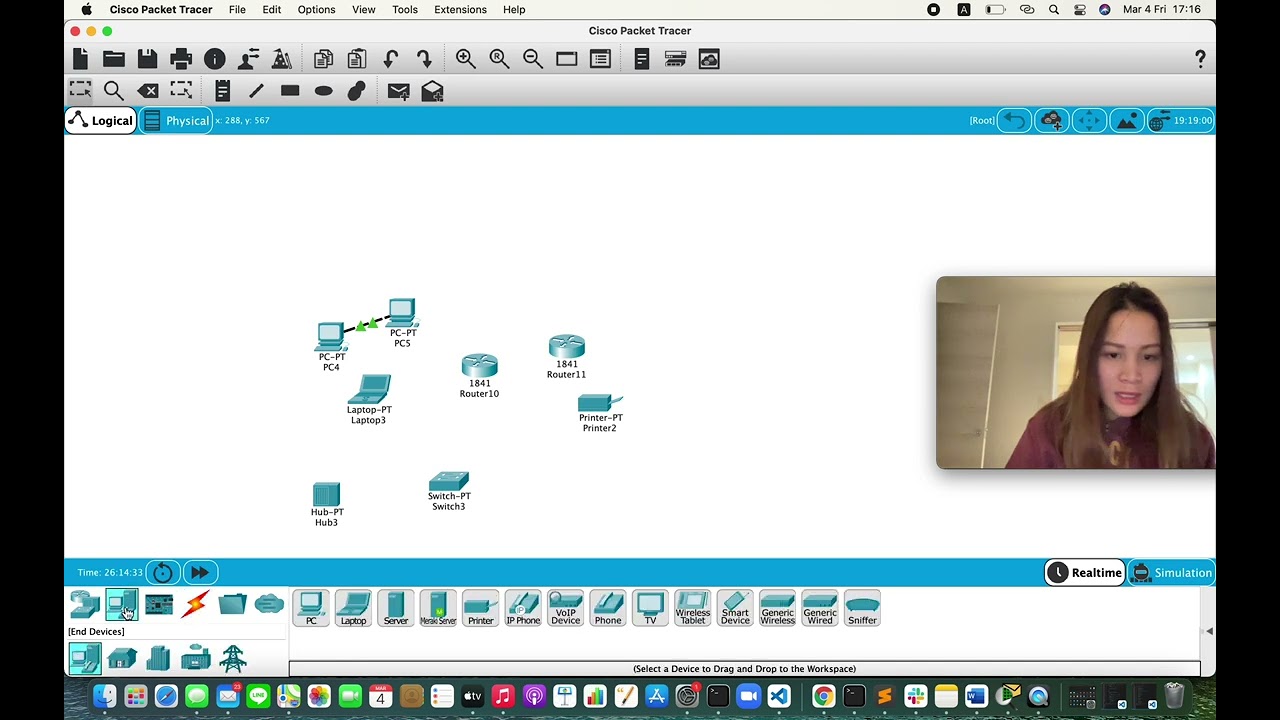1280x720 pixels.
Task: Click the Fast Forward Time button
Action: pos(199,573)
